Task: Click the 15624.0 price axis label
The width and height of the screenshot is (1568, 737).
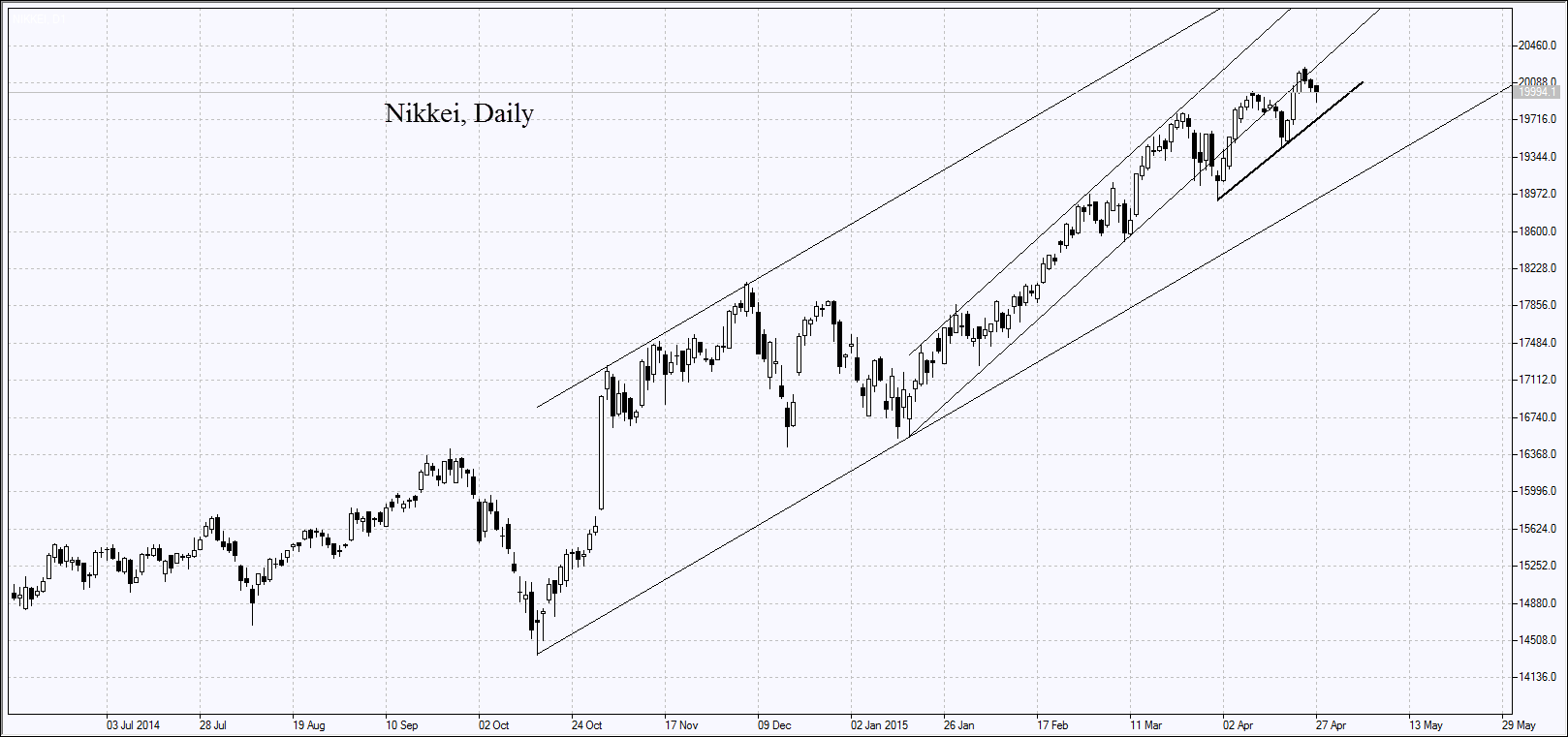Action: tap(1538, 529)
